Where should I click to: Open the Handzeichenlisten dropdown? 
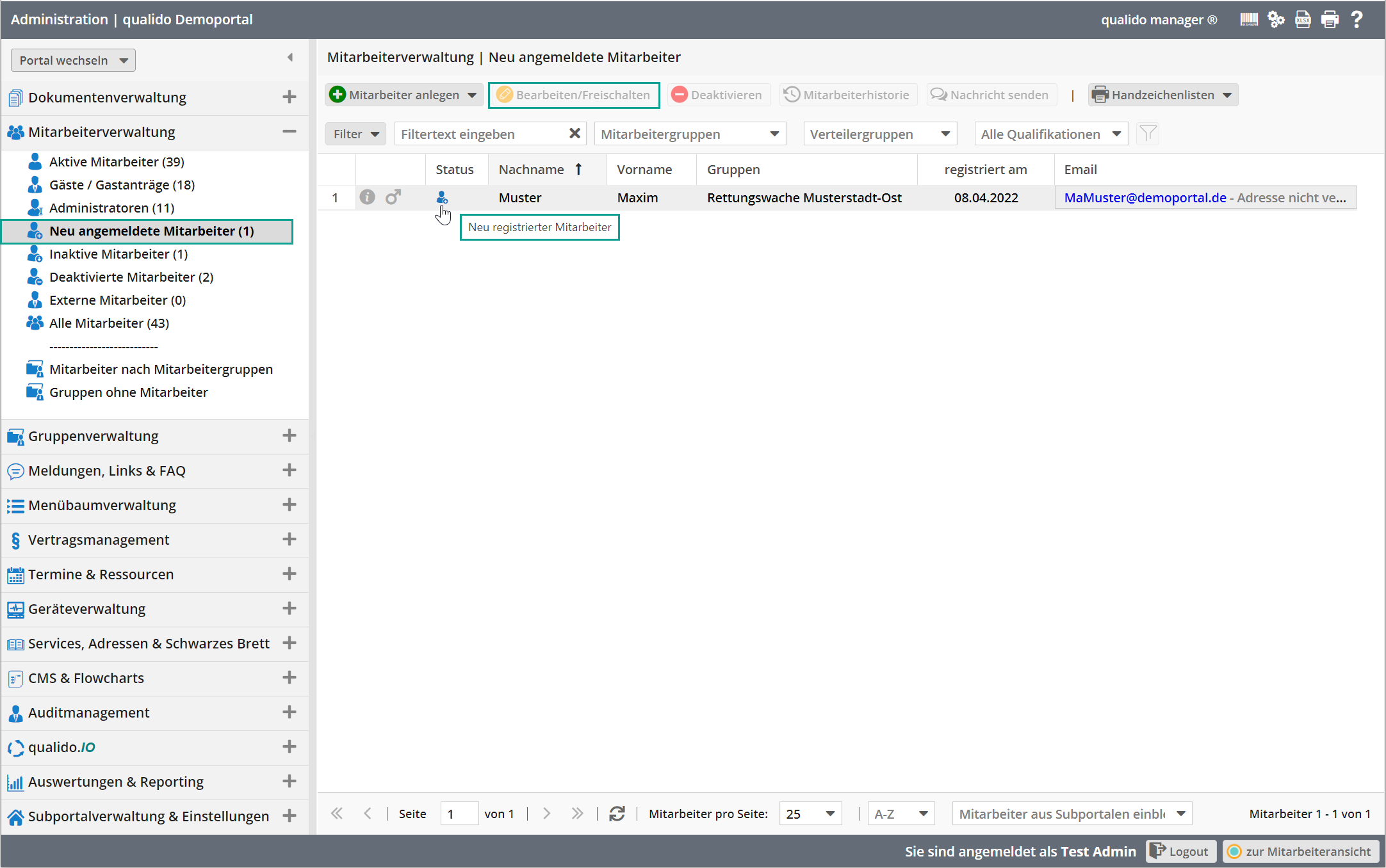1163,95
